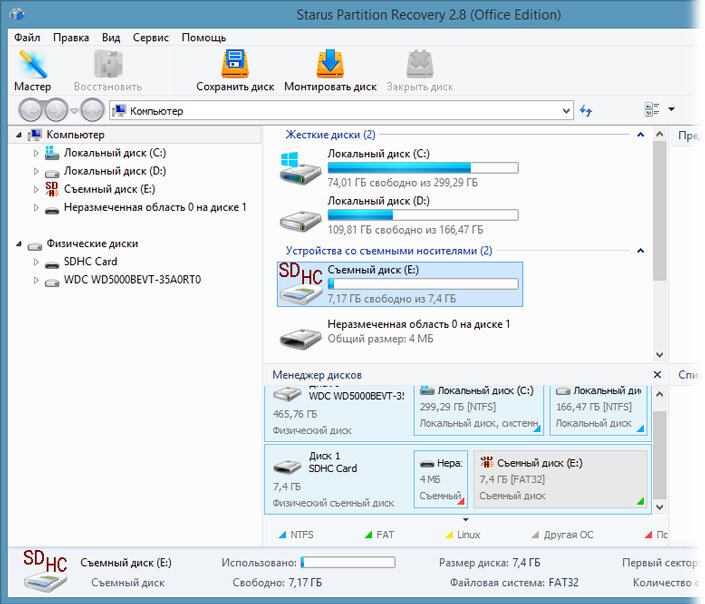
Task: Select Съемный диск (E:) FAT32 partition block
Action: pyautogui.click(x=560, y=479)
